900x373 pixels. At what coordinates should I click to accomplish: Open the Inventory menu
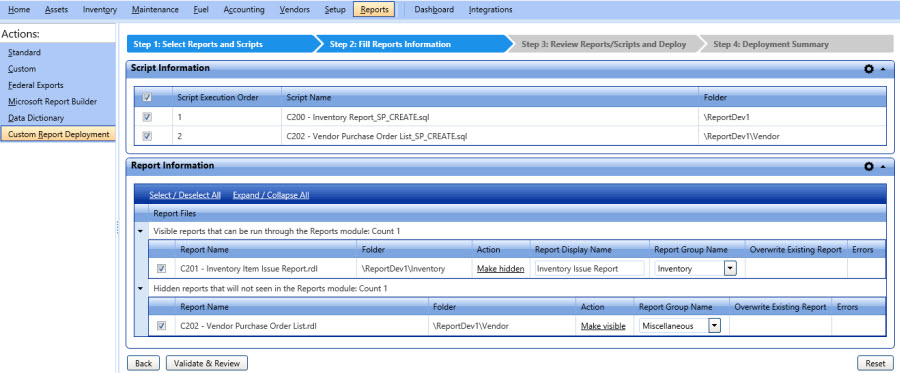[100, 10]
